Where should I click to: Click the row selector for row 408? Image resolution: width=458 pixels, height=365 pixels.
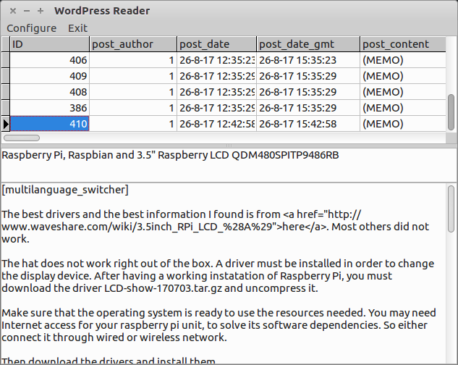[5, 92]
